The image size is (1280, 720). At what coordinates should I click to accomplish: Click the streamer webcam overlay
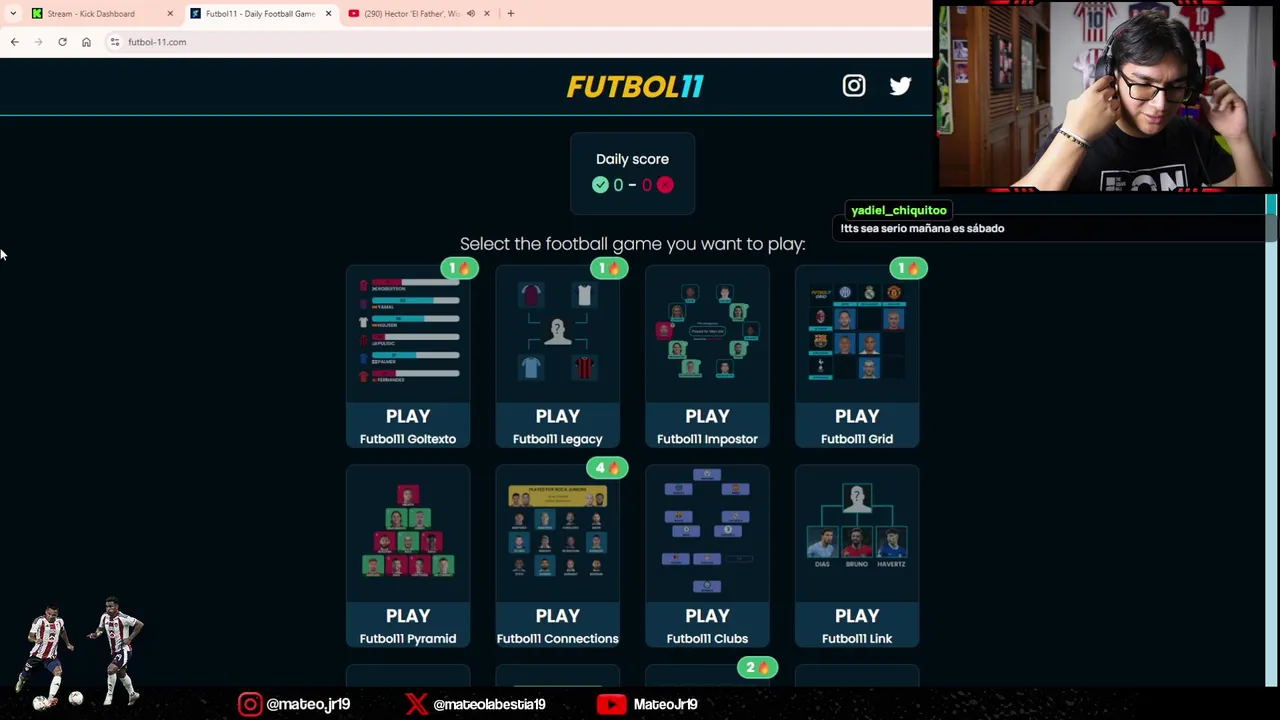1105,97
